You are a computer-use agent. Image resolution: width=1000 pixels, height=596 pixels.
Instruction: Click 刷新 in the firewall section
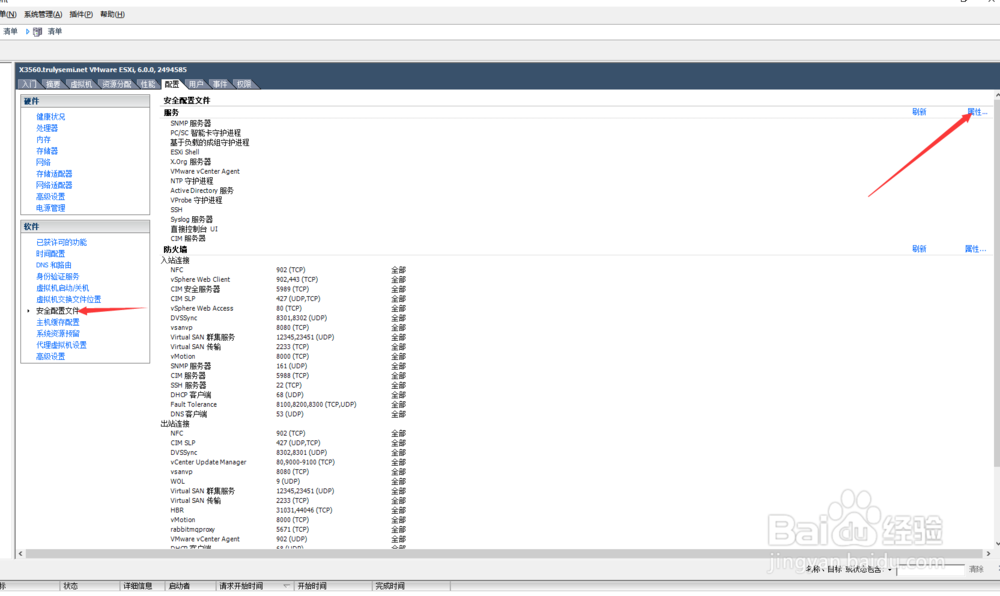(x=919, y=249)
